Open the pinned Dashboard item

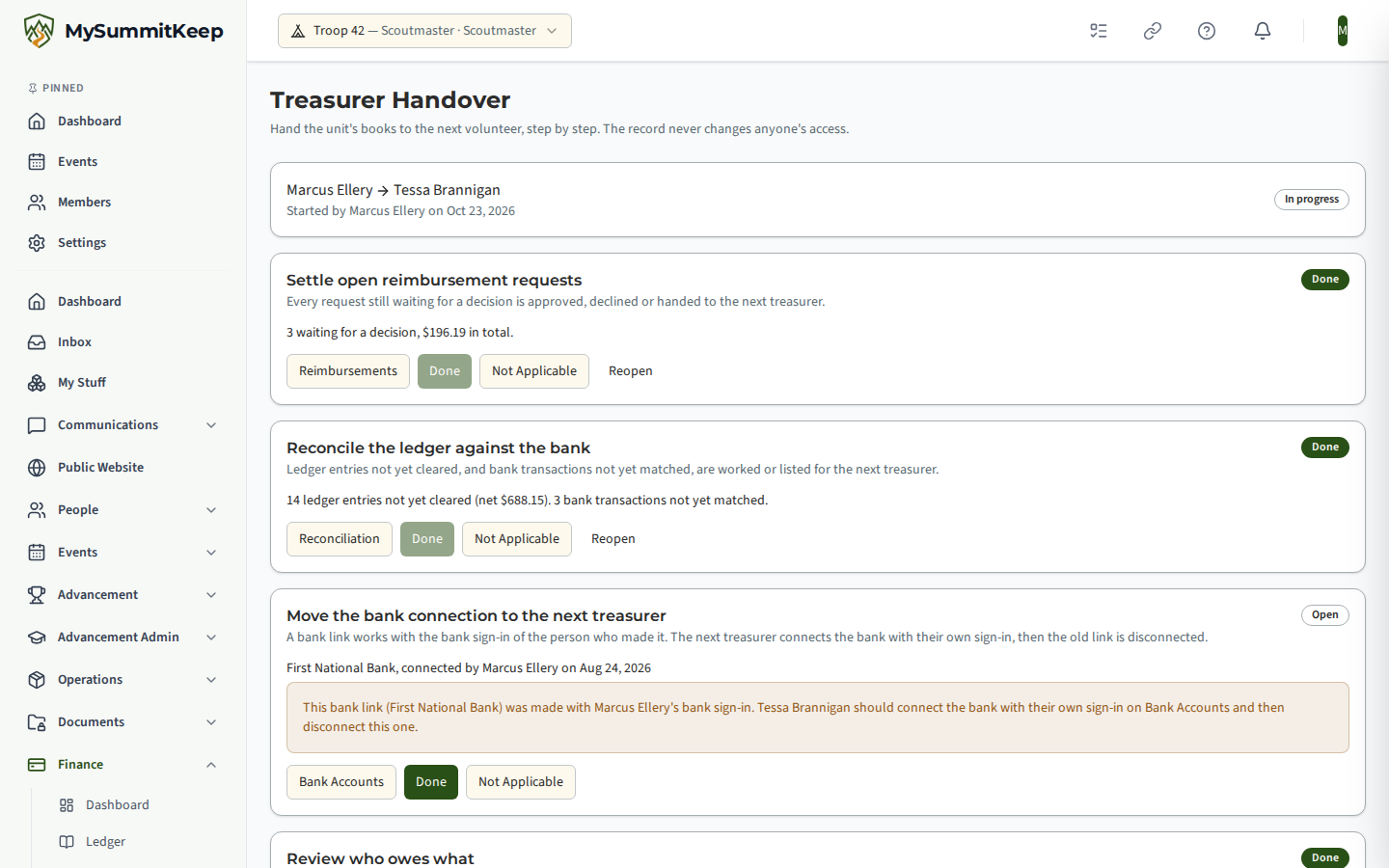[x=123, y=122]
